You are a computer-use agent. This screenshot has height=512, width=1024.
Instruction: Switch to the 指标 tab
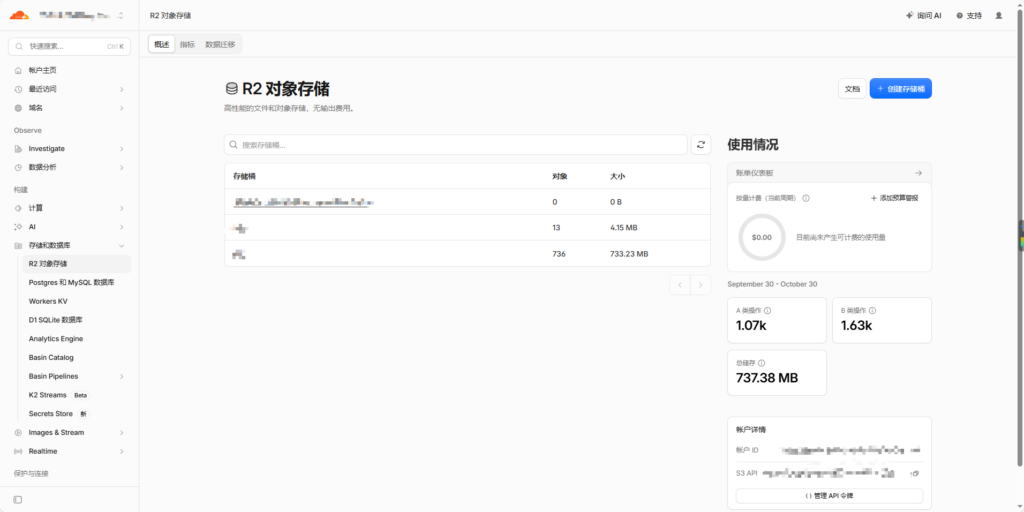tap(187, 44)
